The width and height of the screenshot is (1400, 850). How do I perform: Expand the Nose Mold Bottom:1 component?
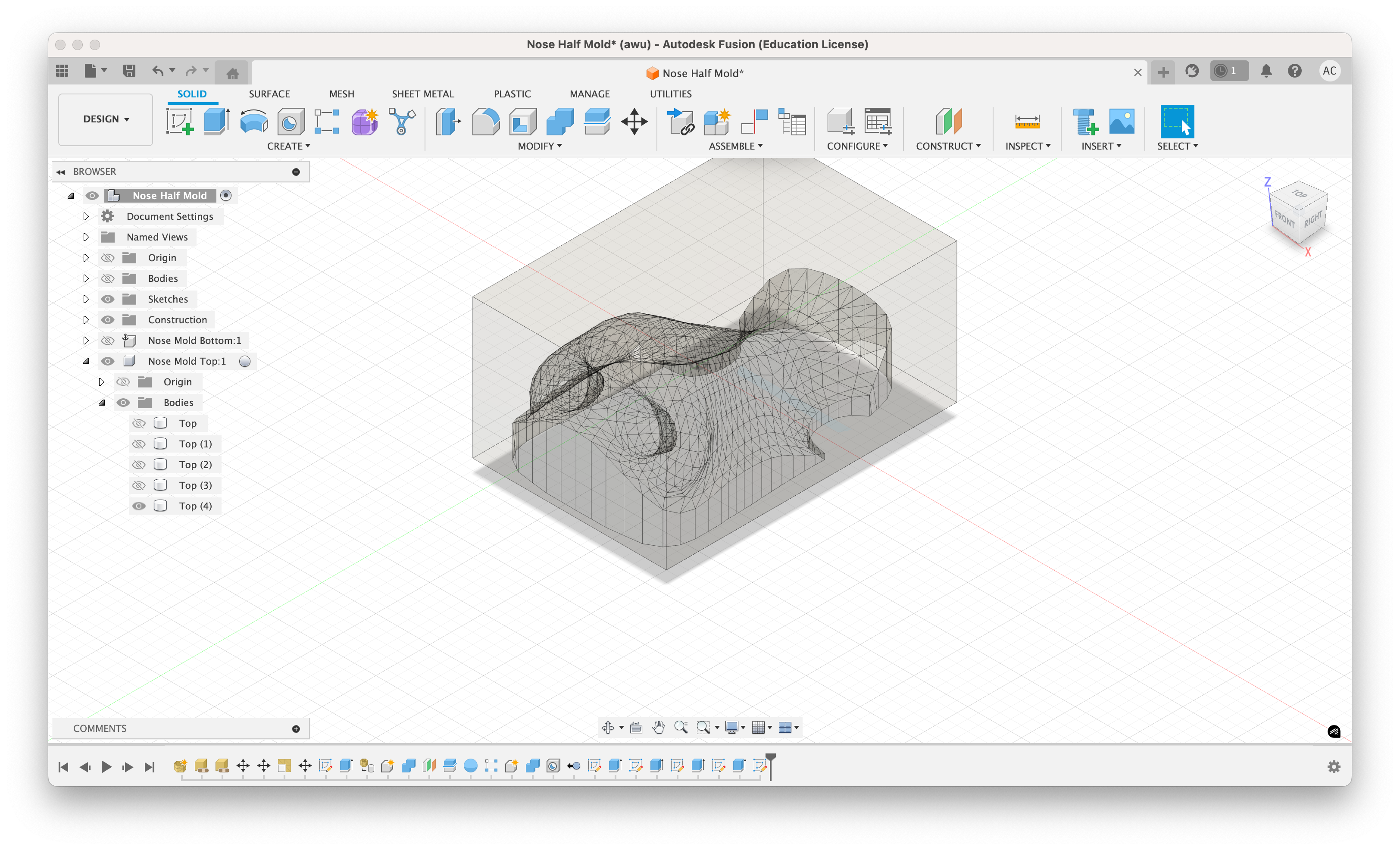86,341
